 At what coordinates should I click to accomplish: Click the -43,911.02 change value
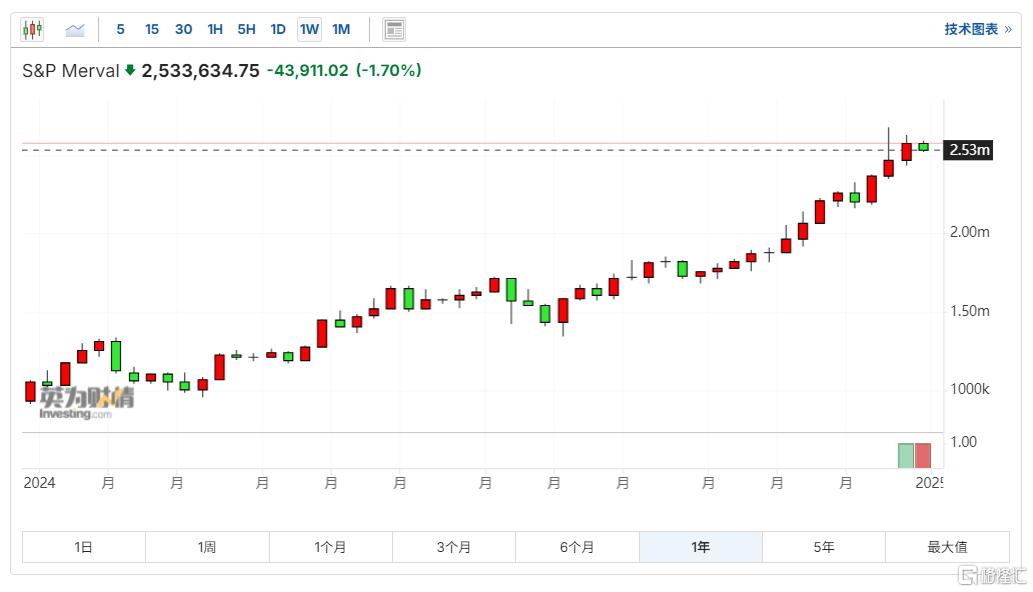click(x=308, y=70)
